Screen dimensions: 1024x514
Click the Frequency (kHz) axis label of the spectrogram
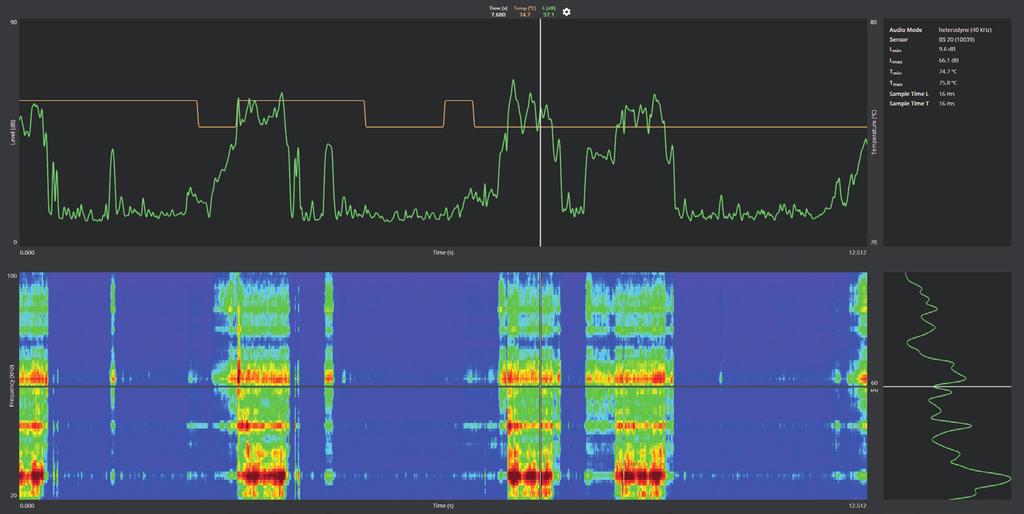(x=12, y=386)
